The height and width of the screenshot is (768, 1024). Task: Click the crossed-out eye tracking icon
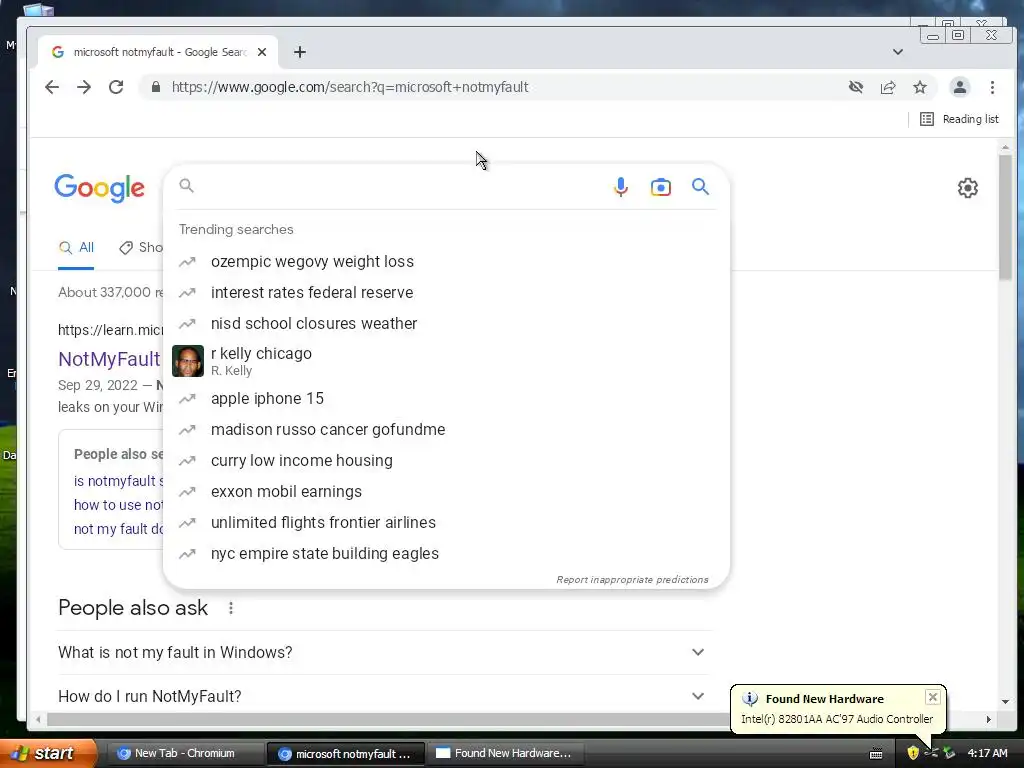(x=856, y=87)
